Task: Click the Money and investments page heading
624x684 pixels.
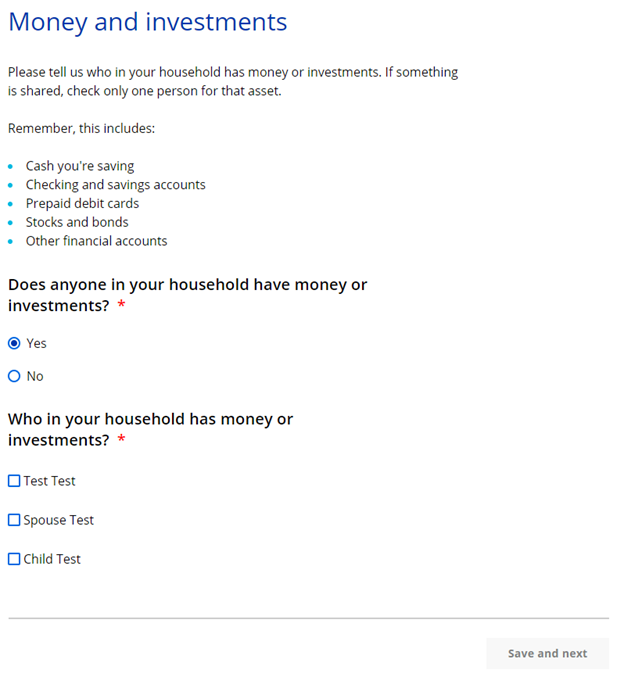Action: point(147,22)
